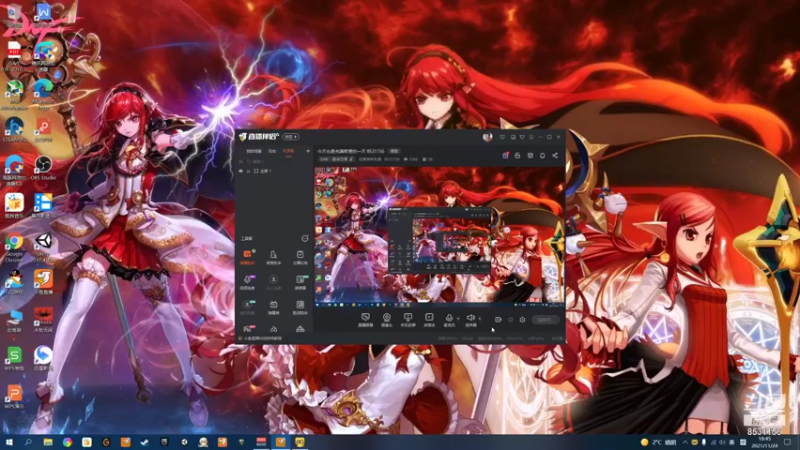Open the Windows Start menu

[9, 442]
